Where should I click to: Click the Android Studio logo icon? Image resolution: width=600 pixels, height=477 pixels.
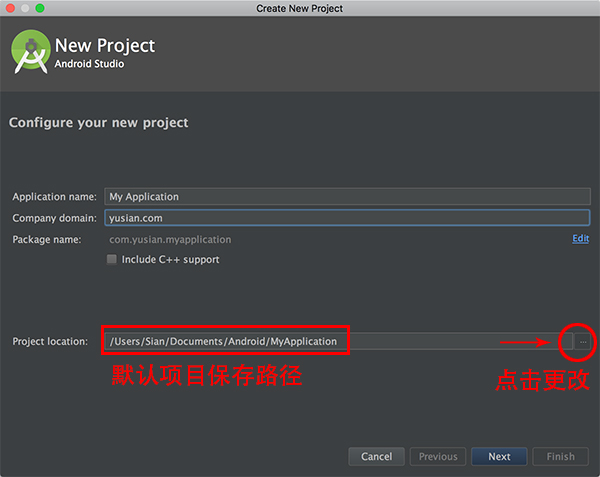[x=30, y=52]
